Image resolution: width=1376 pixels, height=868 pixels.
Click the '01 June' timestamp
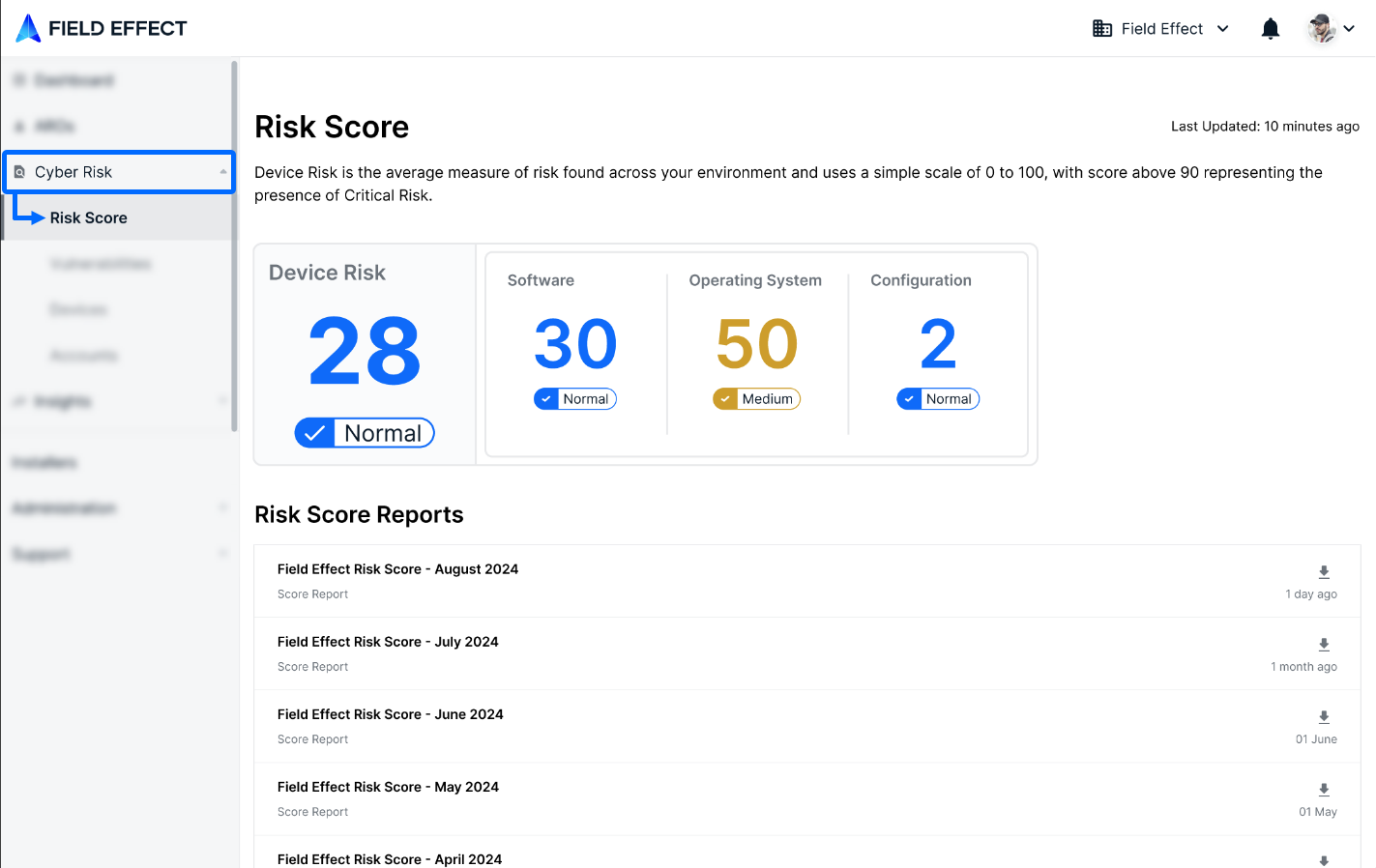1316,739
